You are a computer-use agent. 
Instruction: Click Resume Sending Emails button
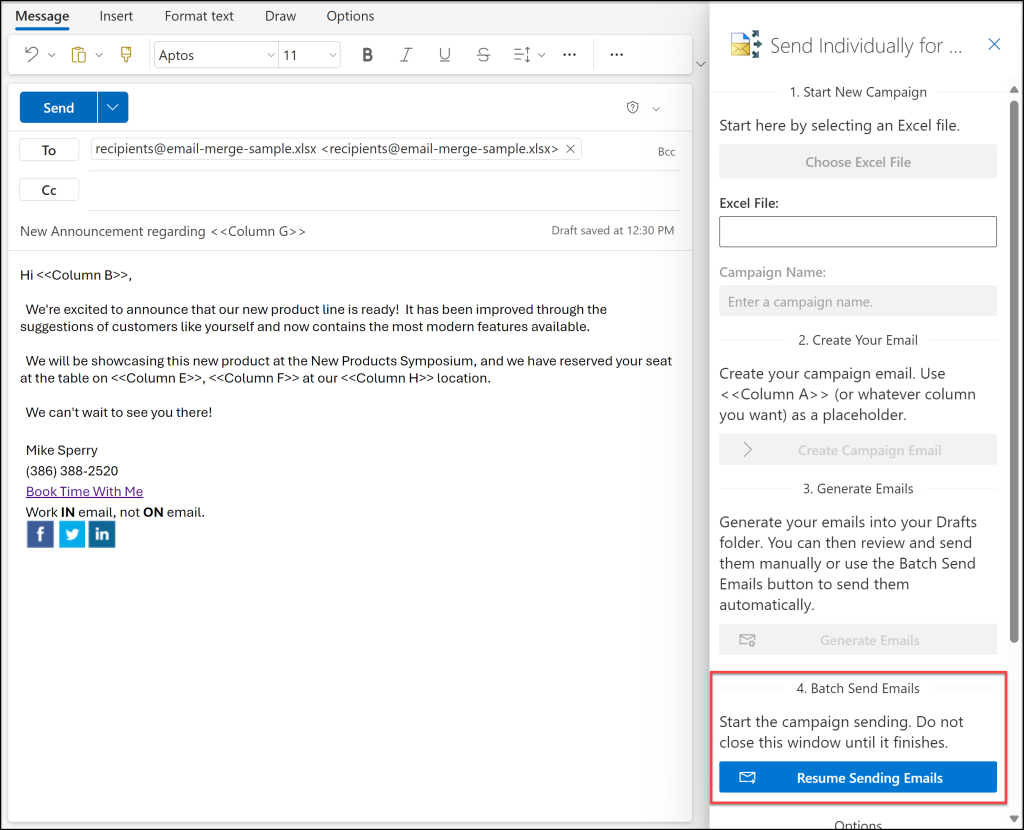point(858,777)
